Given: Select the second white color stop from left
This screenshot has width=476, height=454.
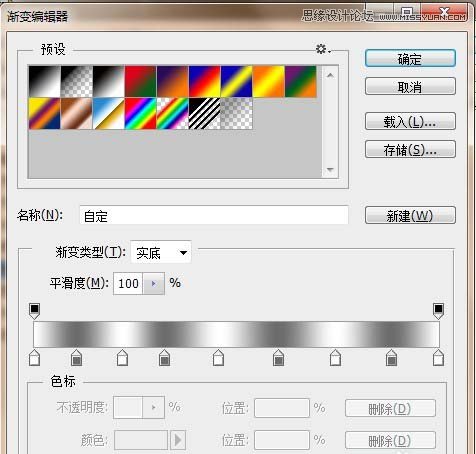Looking at the screenshot, I should [x=122, y=358].
